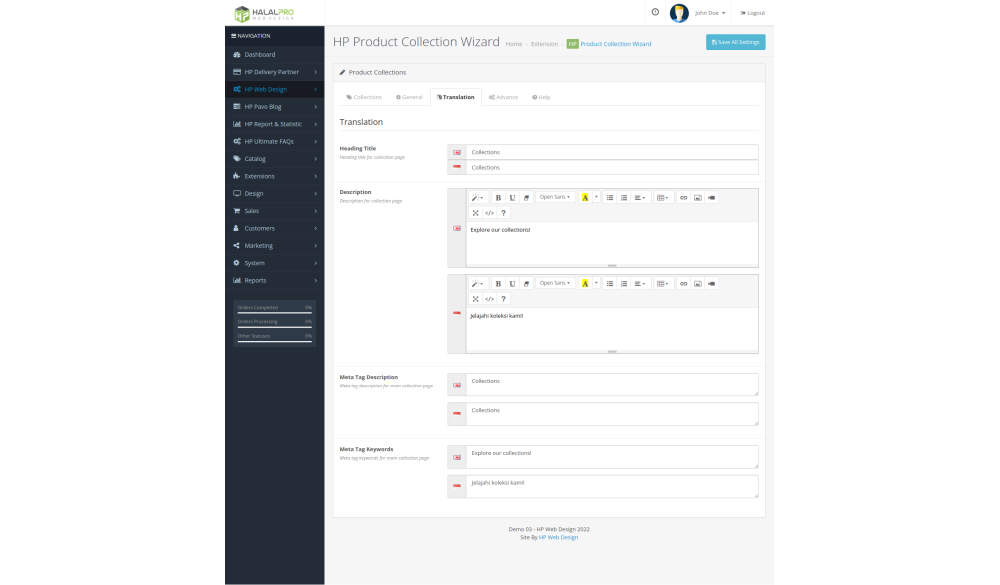1000x585 pixels.
Task: Click the Logout link
Action: pos(752,13)
